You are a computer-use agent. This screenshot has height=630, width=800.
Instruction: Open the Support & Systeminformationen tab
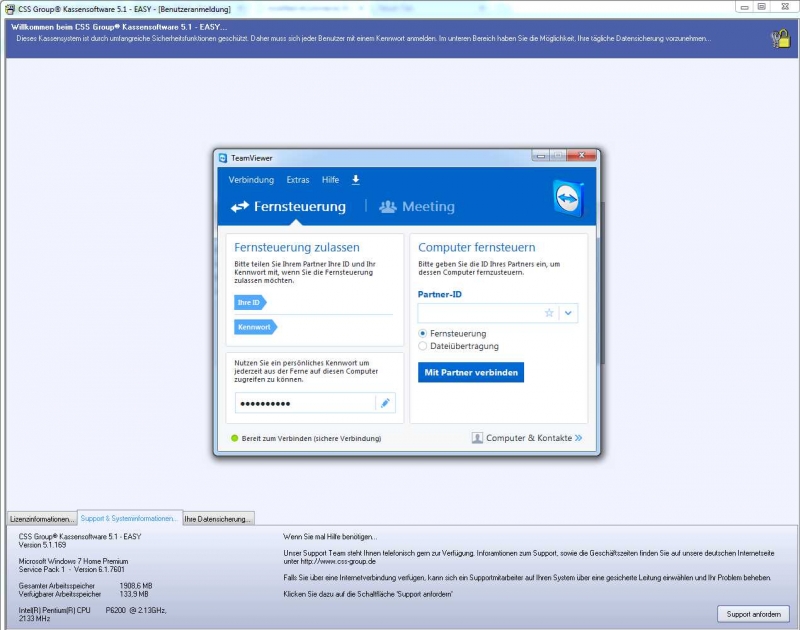click(130, 518)
